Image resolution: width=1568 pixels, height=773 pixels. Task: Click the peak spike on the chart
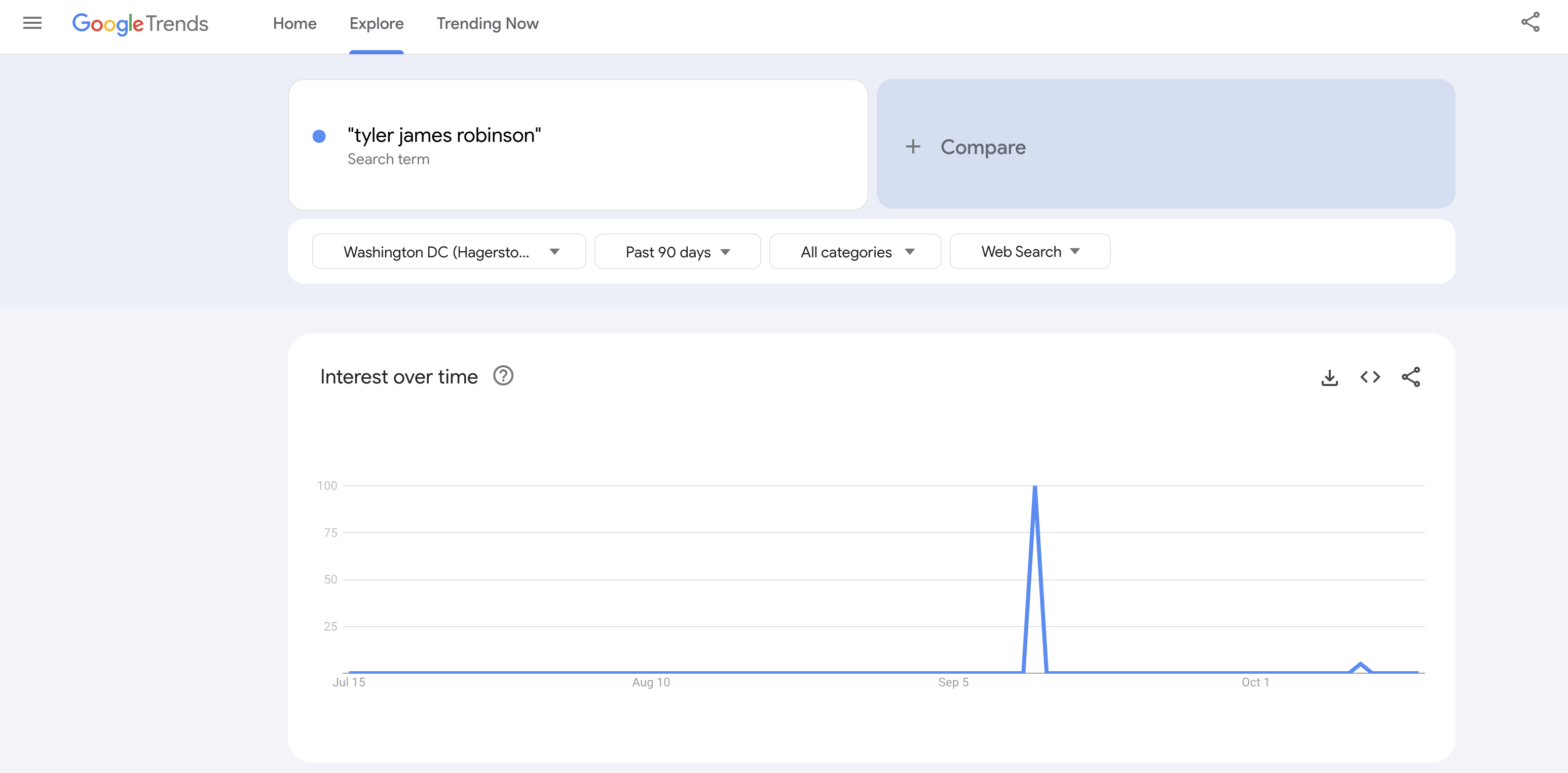[1035, 487]
